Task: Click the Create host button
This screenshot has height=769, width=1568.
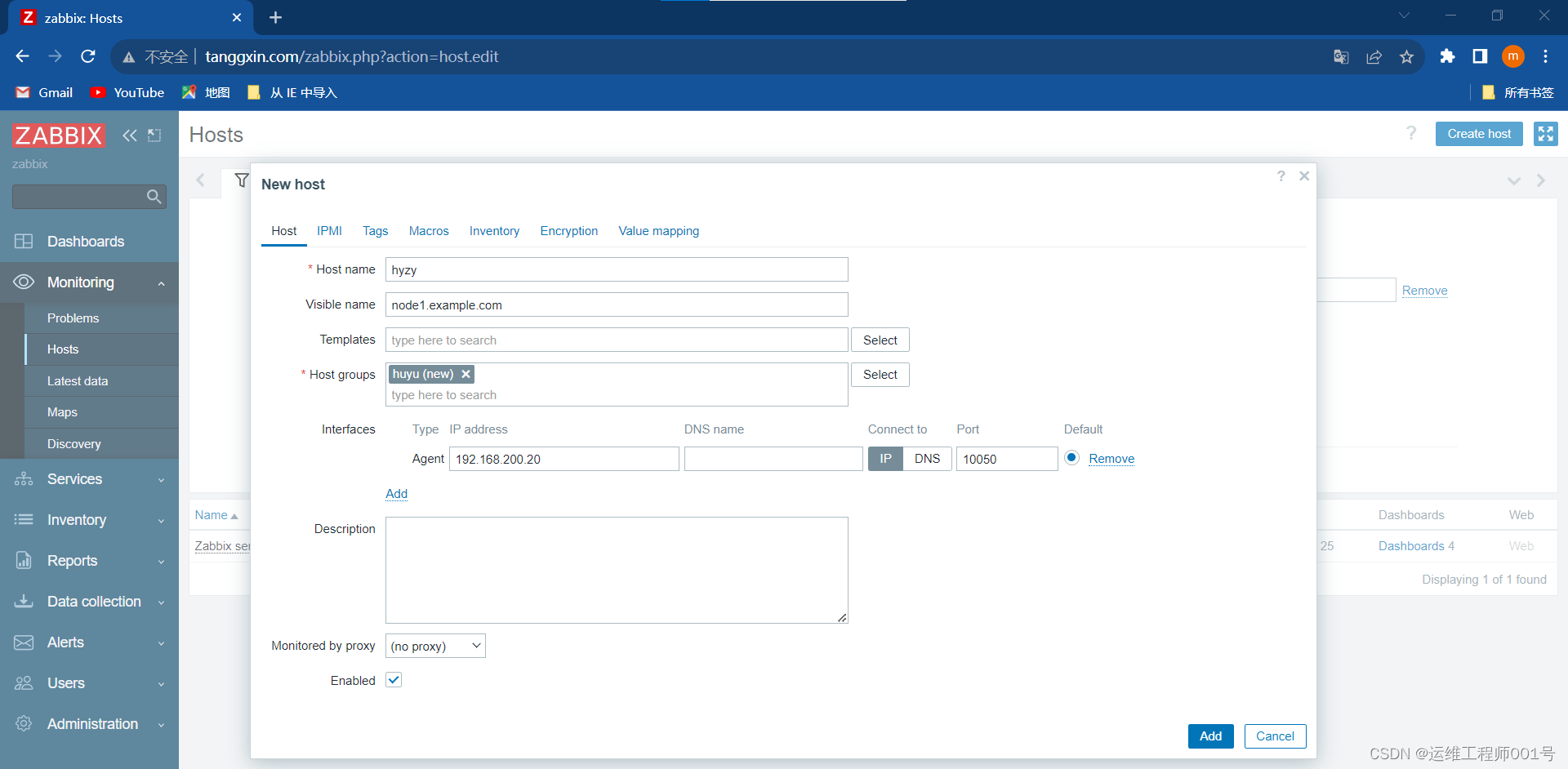Action: point(1479,134)
